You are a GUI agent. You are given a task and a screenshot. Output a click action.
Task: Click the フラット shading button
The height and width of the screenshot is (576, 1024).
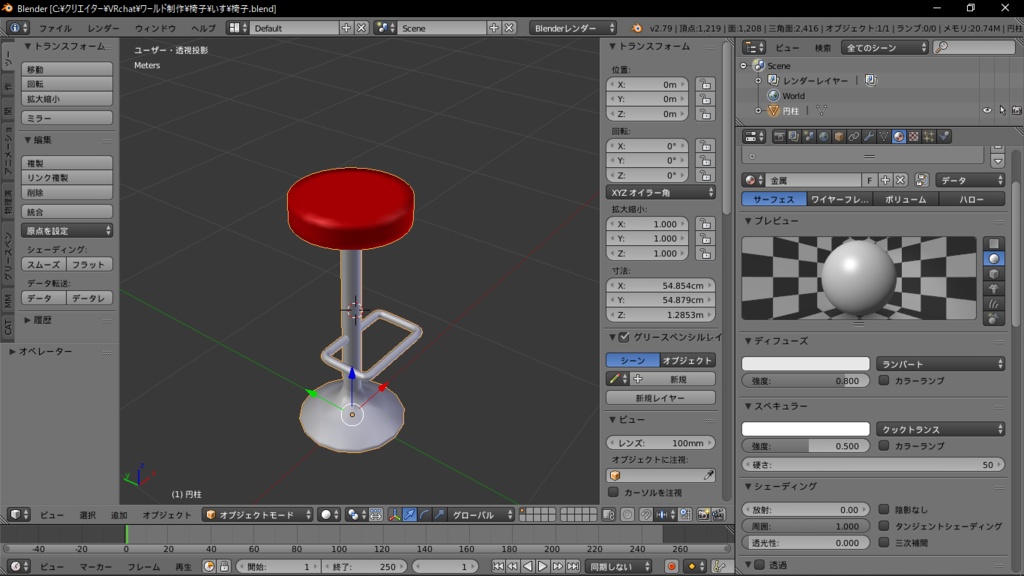tap(89, 264)
